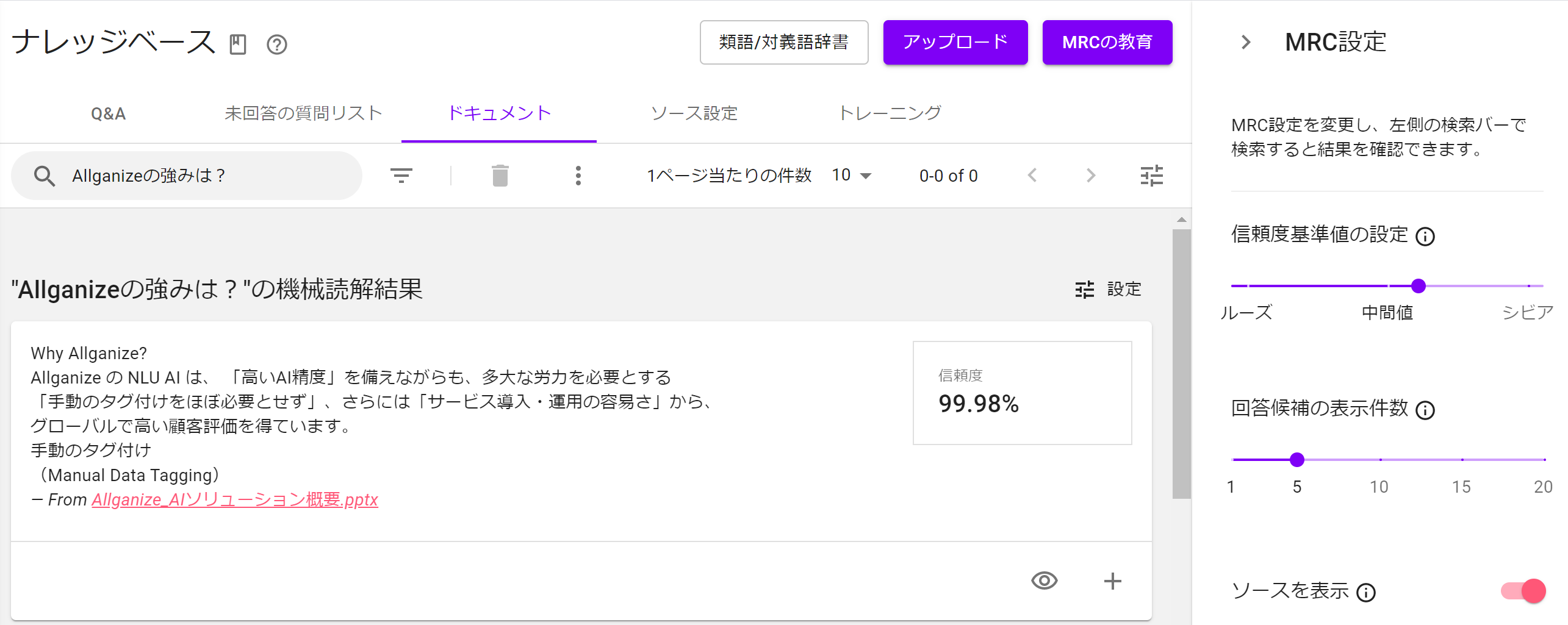Open the three-dot more options menu
This screenshot has height=625, width=1568.
(x=578, y=176)
